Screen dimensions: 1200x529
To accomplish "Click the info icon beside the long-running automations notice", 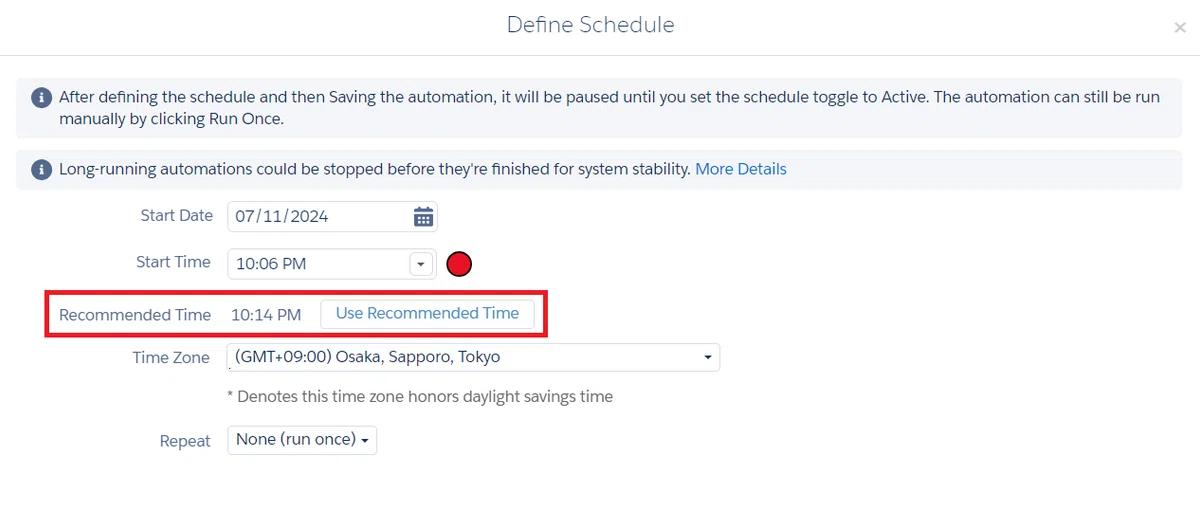I will coord(41,170).
